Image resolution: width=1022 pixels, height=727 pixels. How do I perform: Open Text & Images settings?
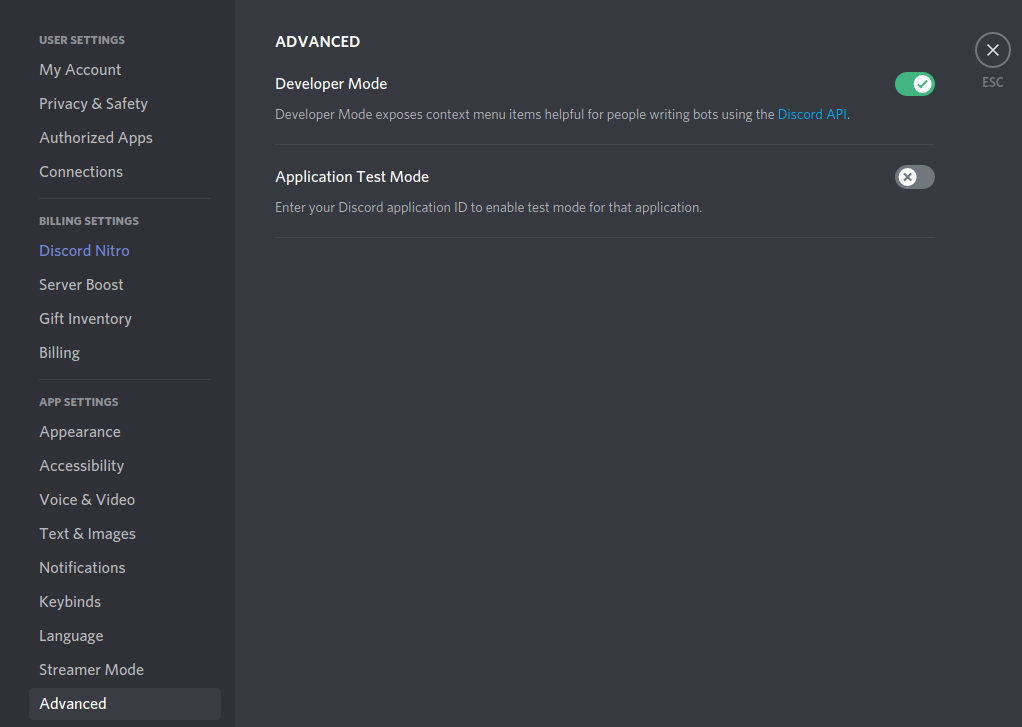tap(87, 533)
